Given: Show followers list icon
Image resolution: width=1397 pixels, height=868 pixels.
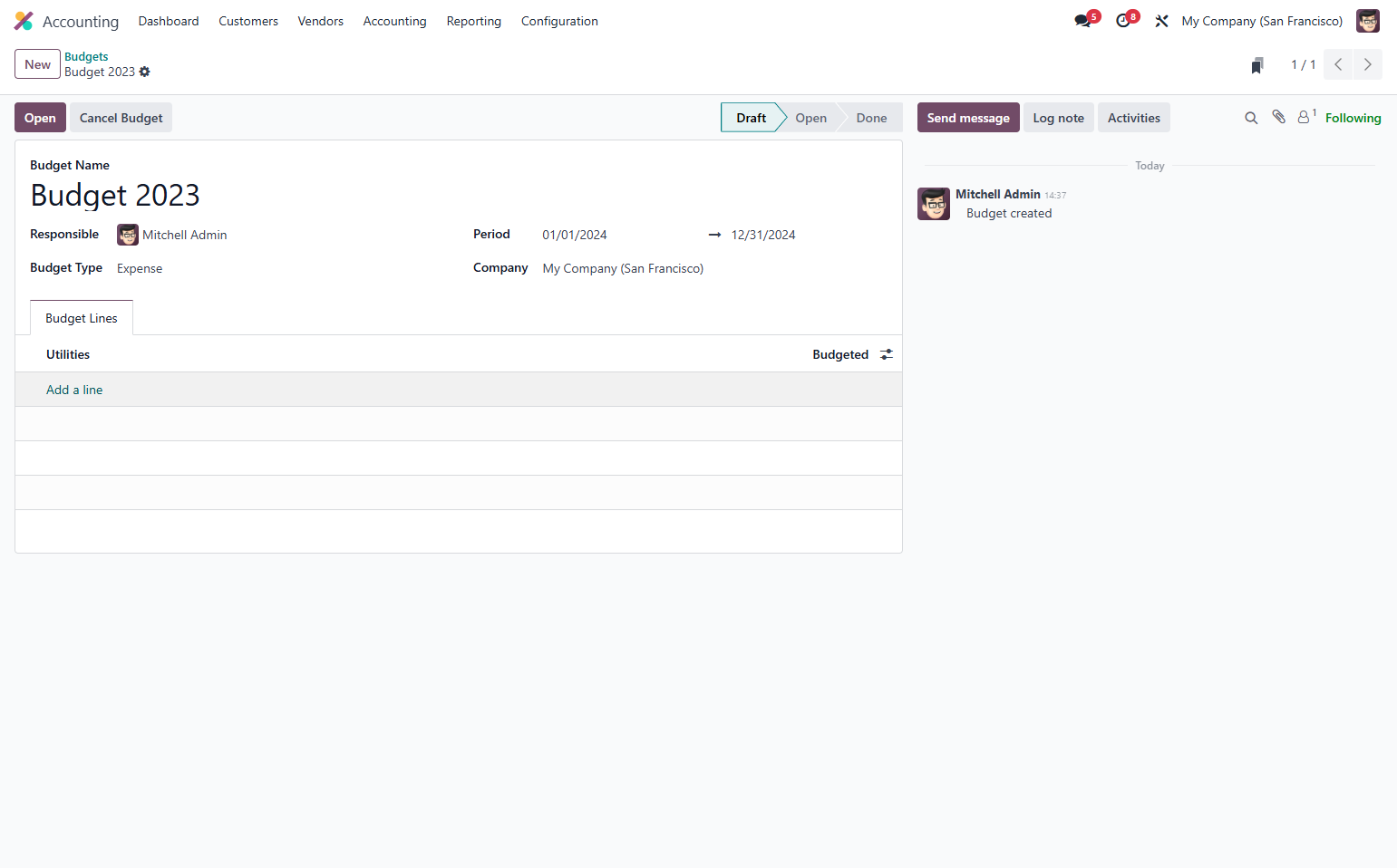Looking at the screenshot, I should tap(1305, 117).
